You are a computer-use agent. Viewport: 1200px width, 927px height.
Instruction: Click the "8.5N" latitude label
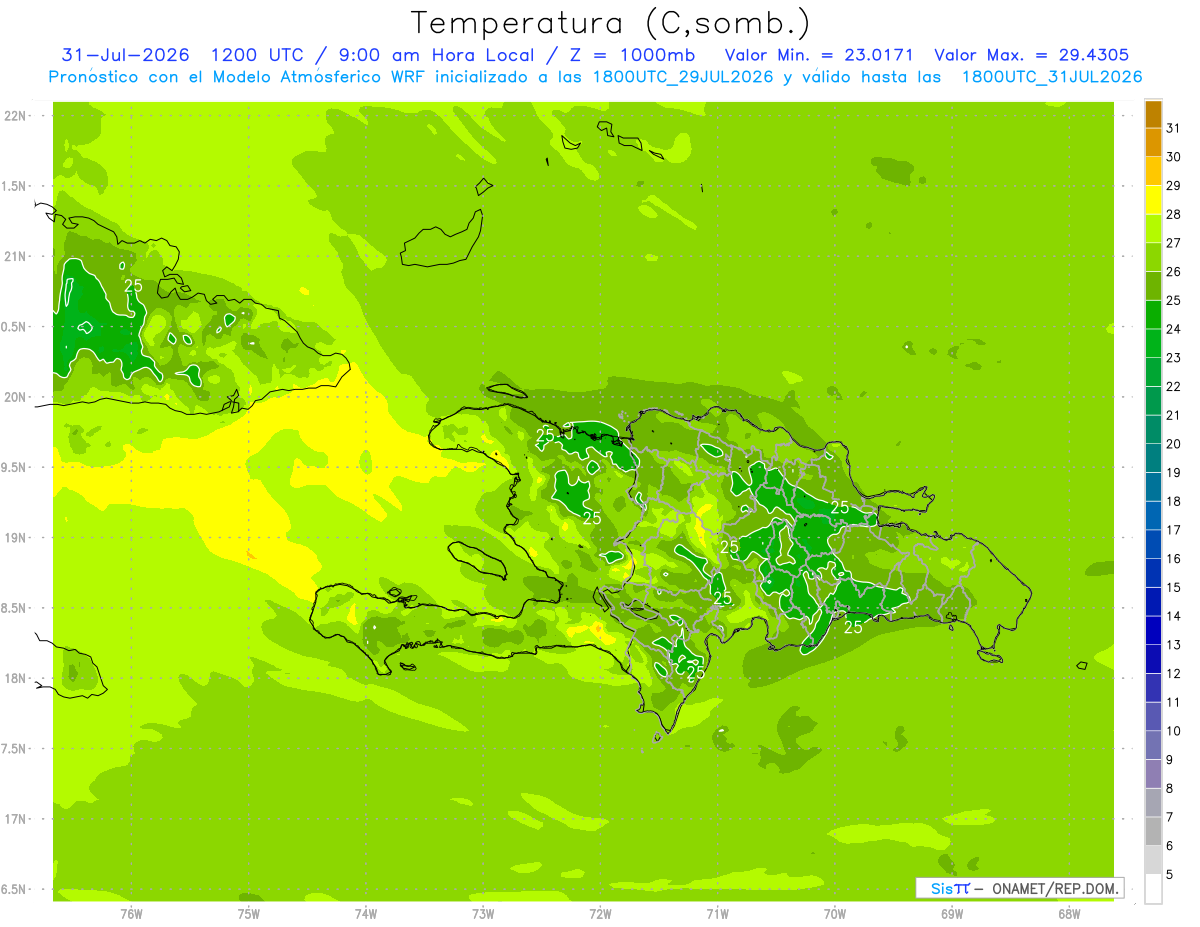pyautogui.click(x=16, y=608)
